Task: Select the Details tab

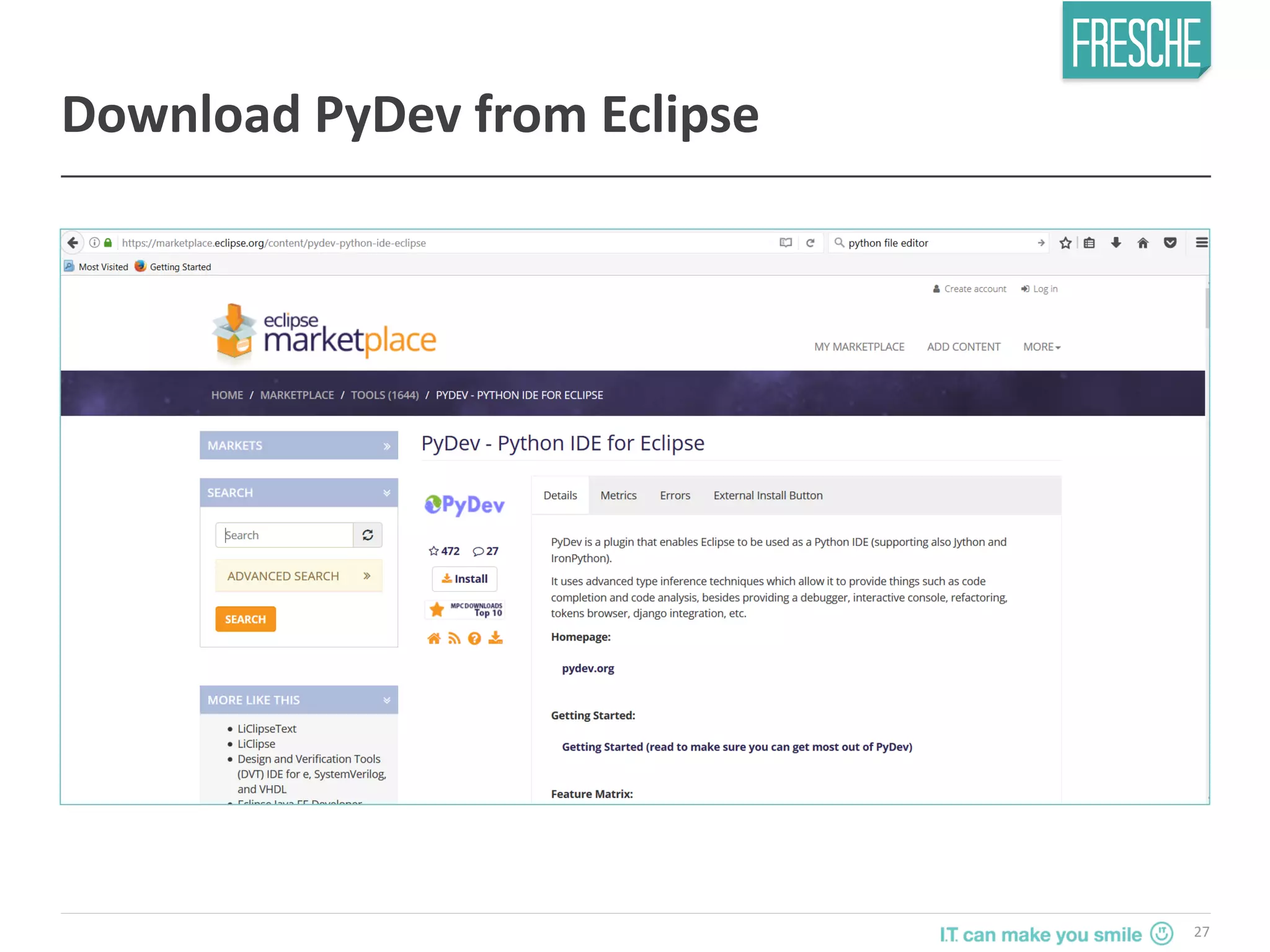Action: tap(560, 495)
